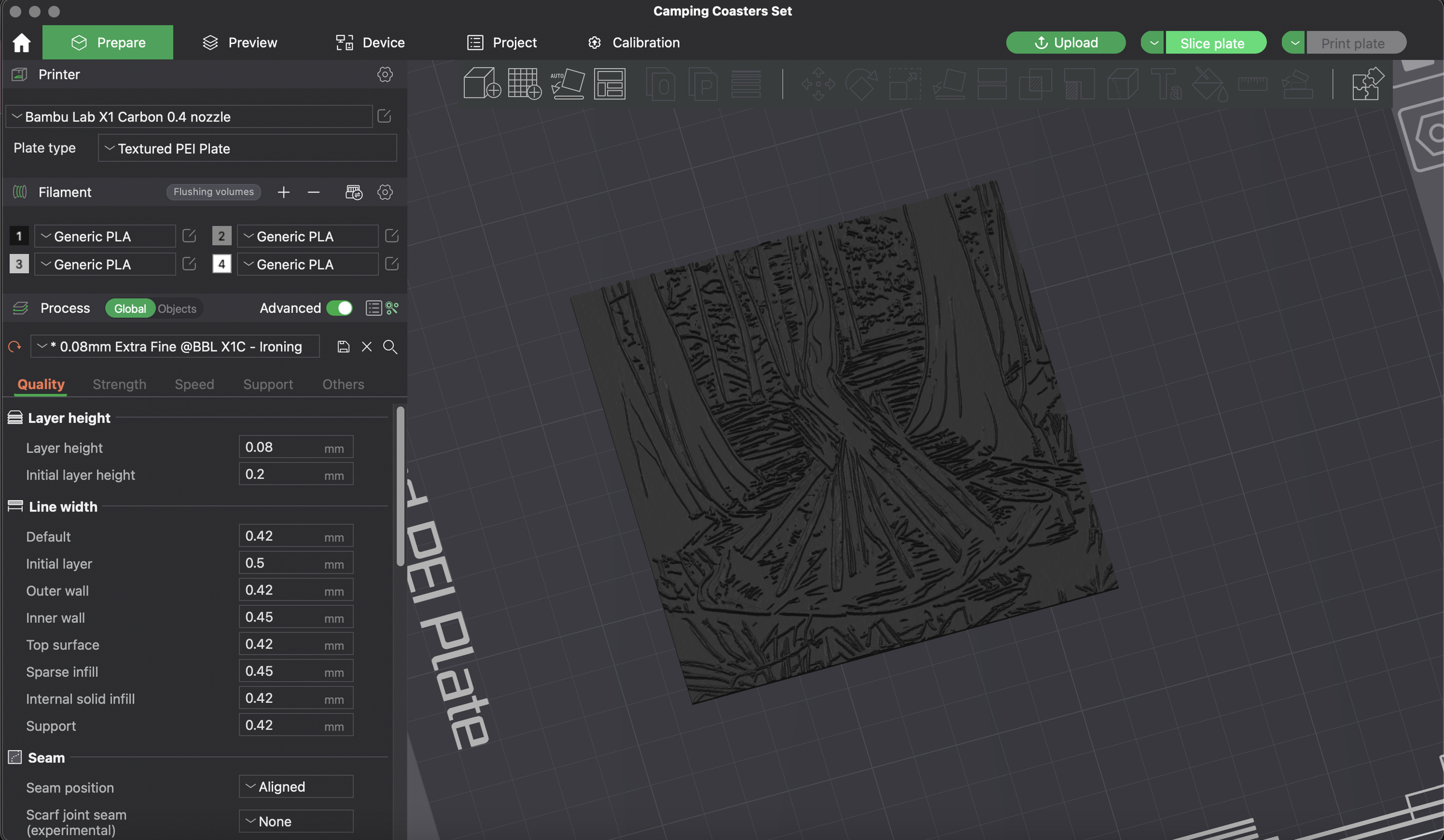Open the Calibration menu
This screenshot has width=1444, height=840.
[x=634, y=43]
